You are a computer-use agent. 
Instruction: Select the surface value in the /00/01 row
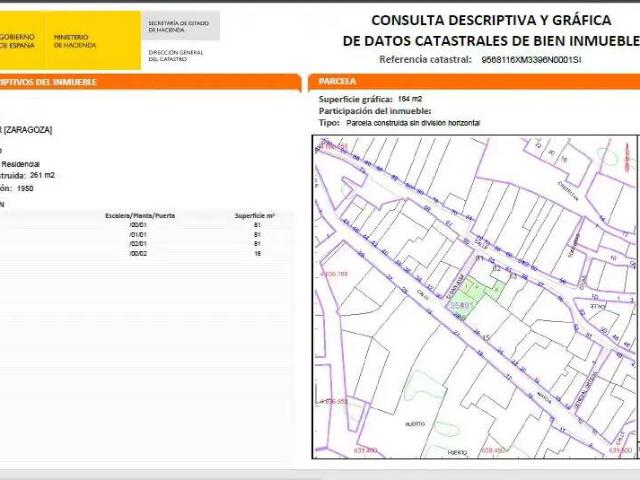257,225
